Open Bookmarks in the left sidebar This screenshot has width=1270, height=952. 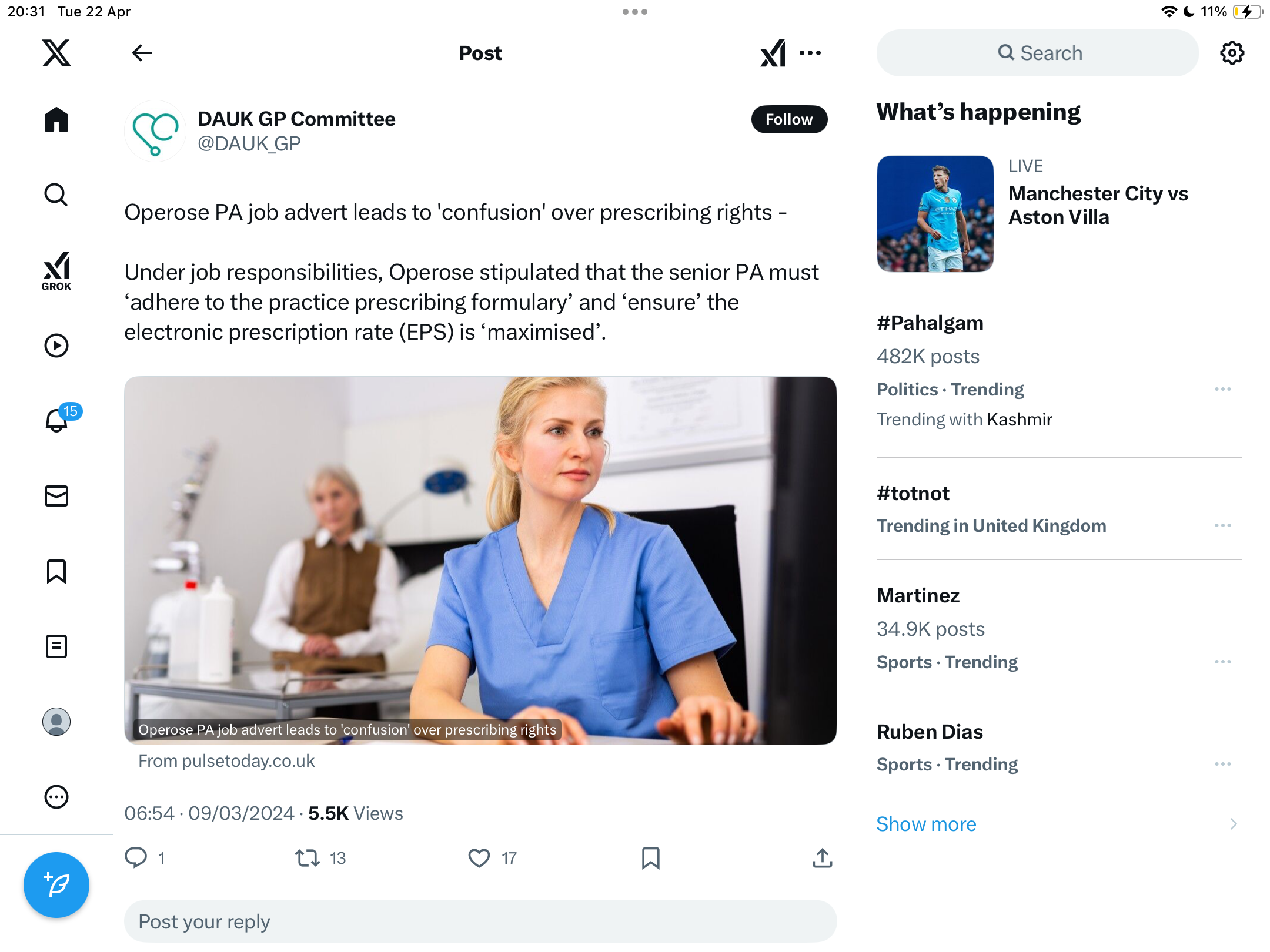pyautogui.click(x=56, y=571)
